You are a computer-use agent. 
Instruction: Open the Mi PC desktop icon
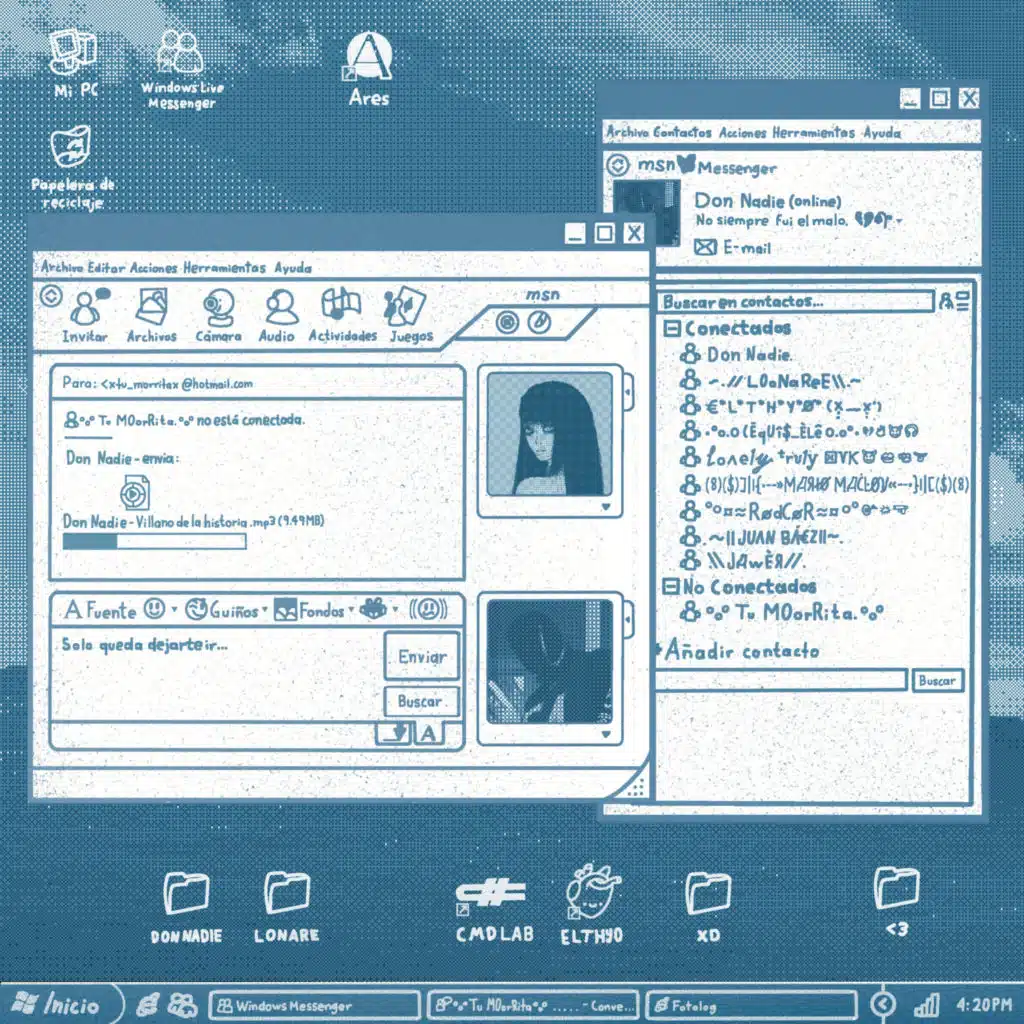pos(74,54)
